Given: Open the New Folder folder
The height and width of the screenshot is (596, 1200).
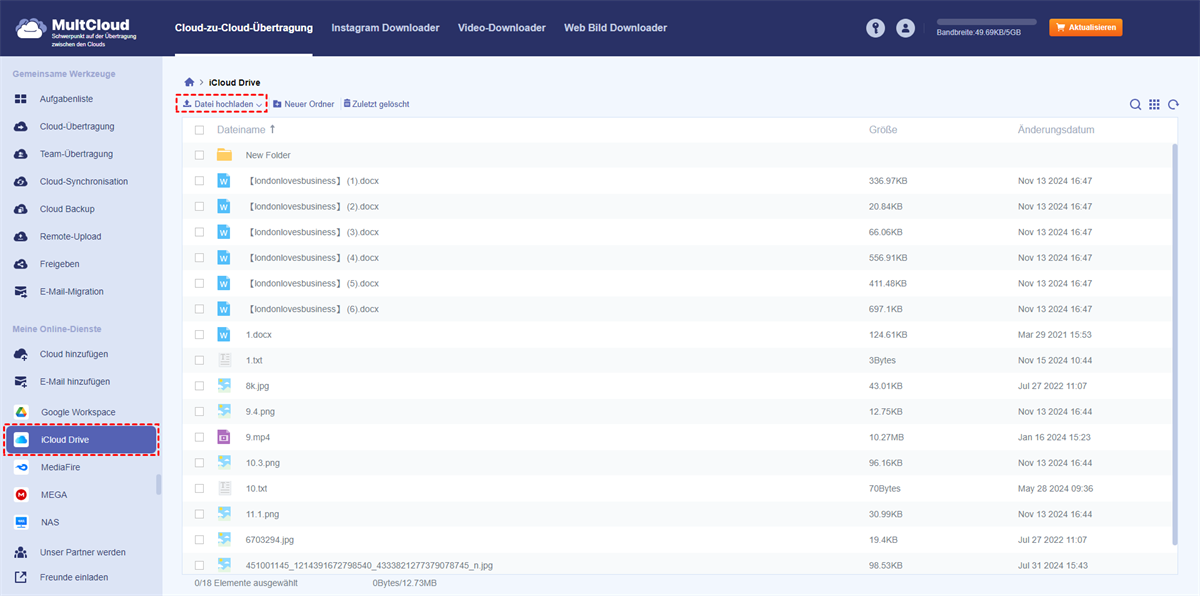Looking at the screenshot, I should tap(268, 155).
